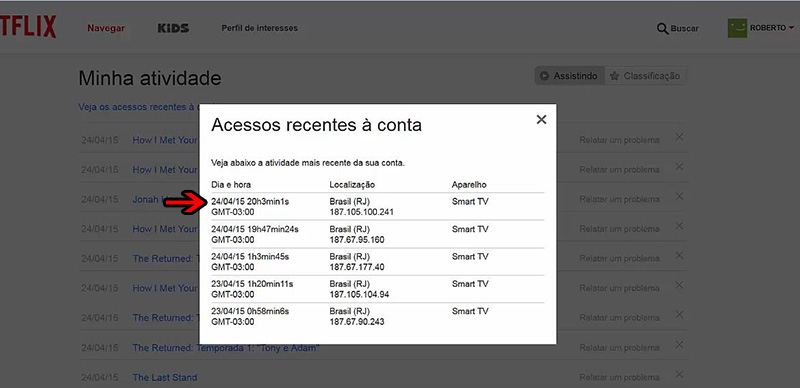Click Relatar um problema on first row
Viewport: 800px width, 388px height.
[619, 140]
